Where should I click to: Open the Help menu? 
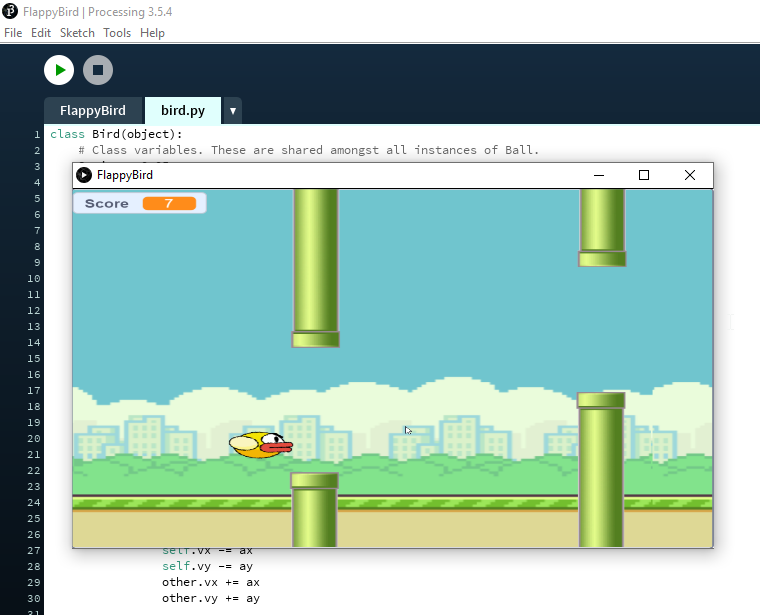(152, 33)
